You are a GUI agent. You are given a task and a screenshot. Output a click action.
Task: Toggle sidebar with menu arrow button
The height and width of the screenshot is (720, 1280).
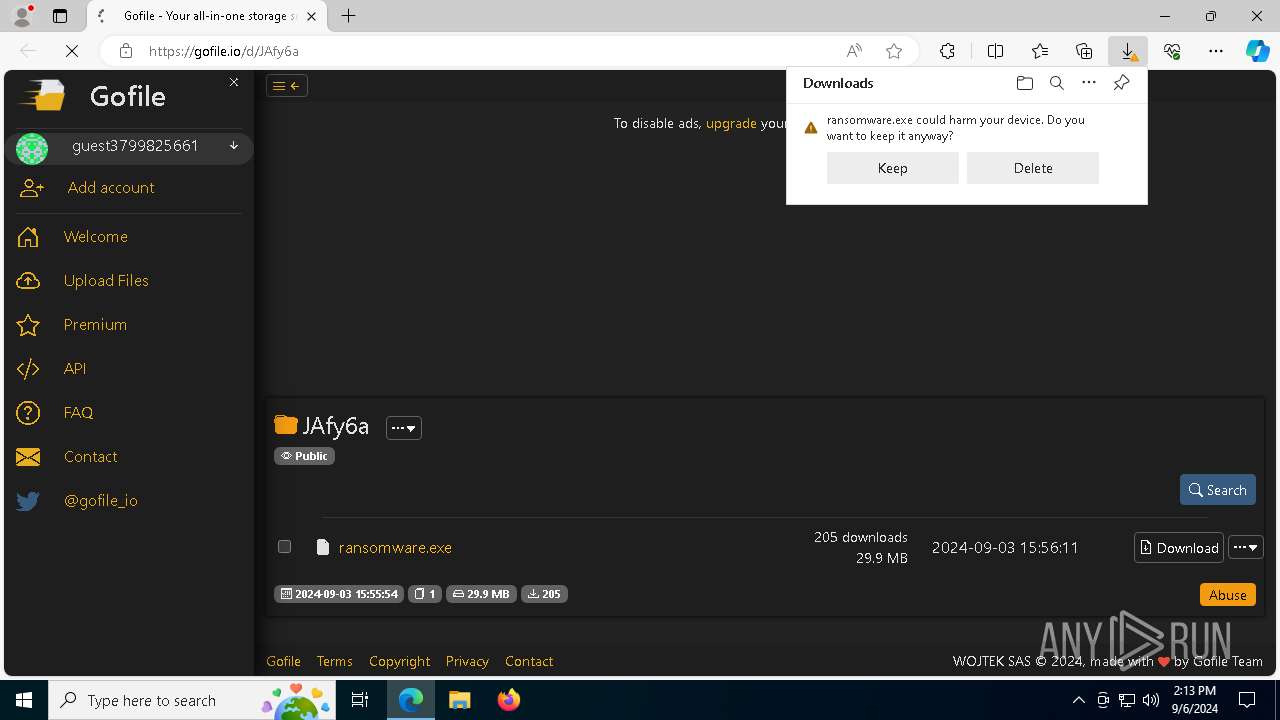[287, 86]
